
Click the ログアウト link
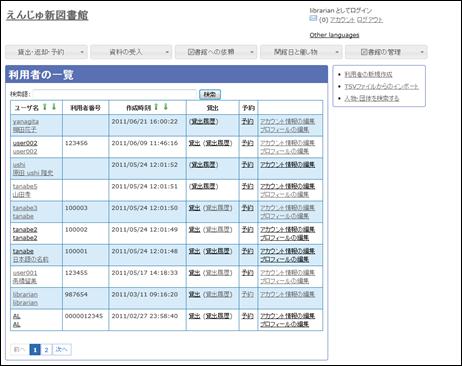370,20
